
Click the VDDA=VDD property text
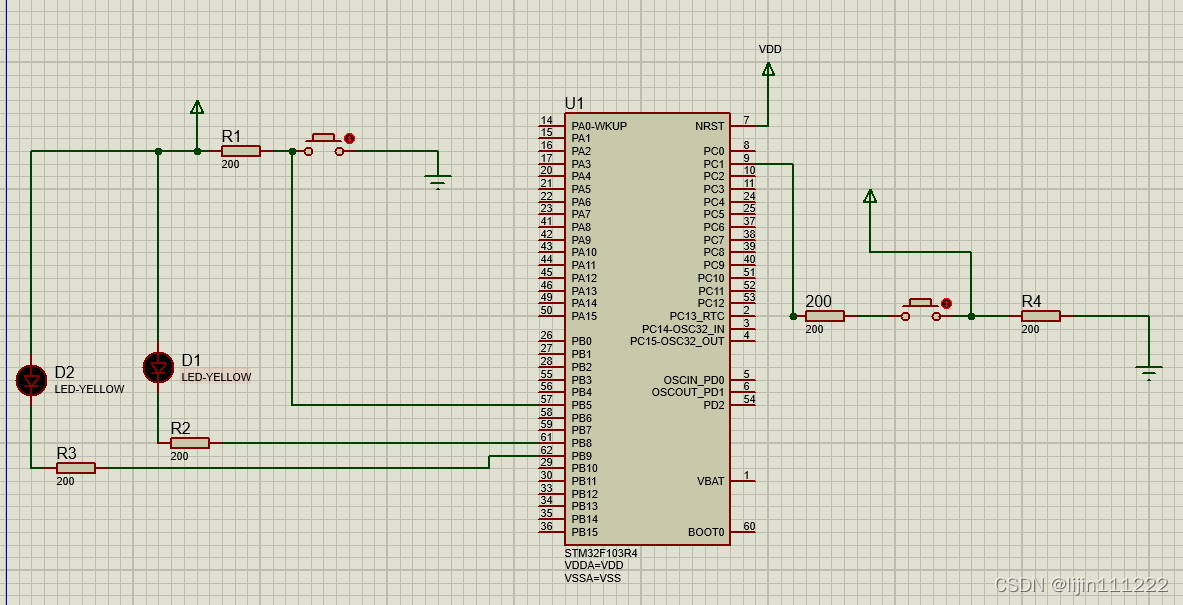pyautogui.click(x=594, y=565)
